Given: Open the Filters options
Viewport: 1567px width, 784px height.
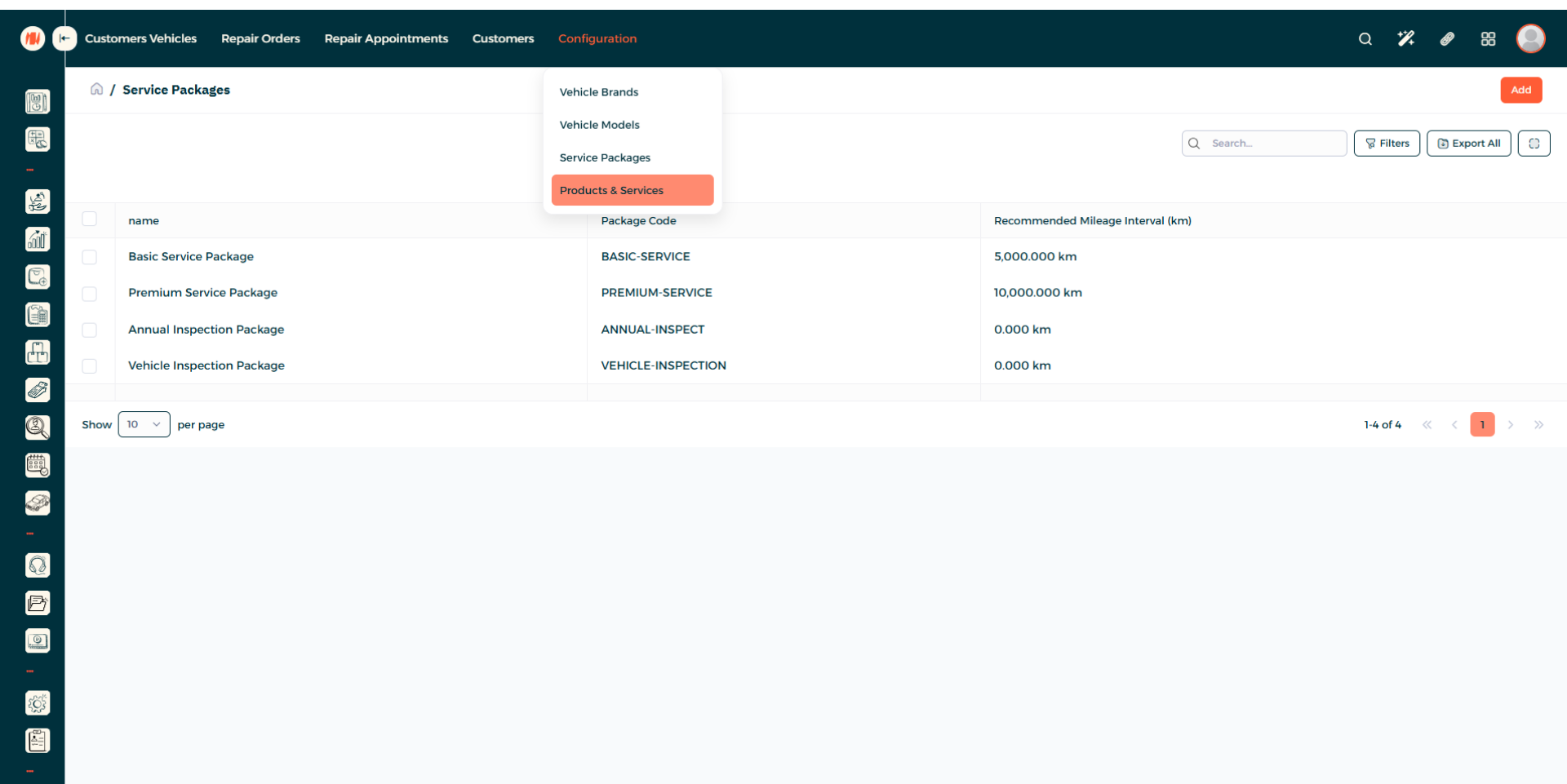Looking at the screenshot, I should 1386,144.
